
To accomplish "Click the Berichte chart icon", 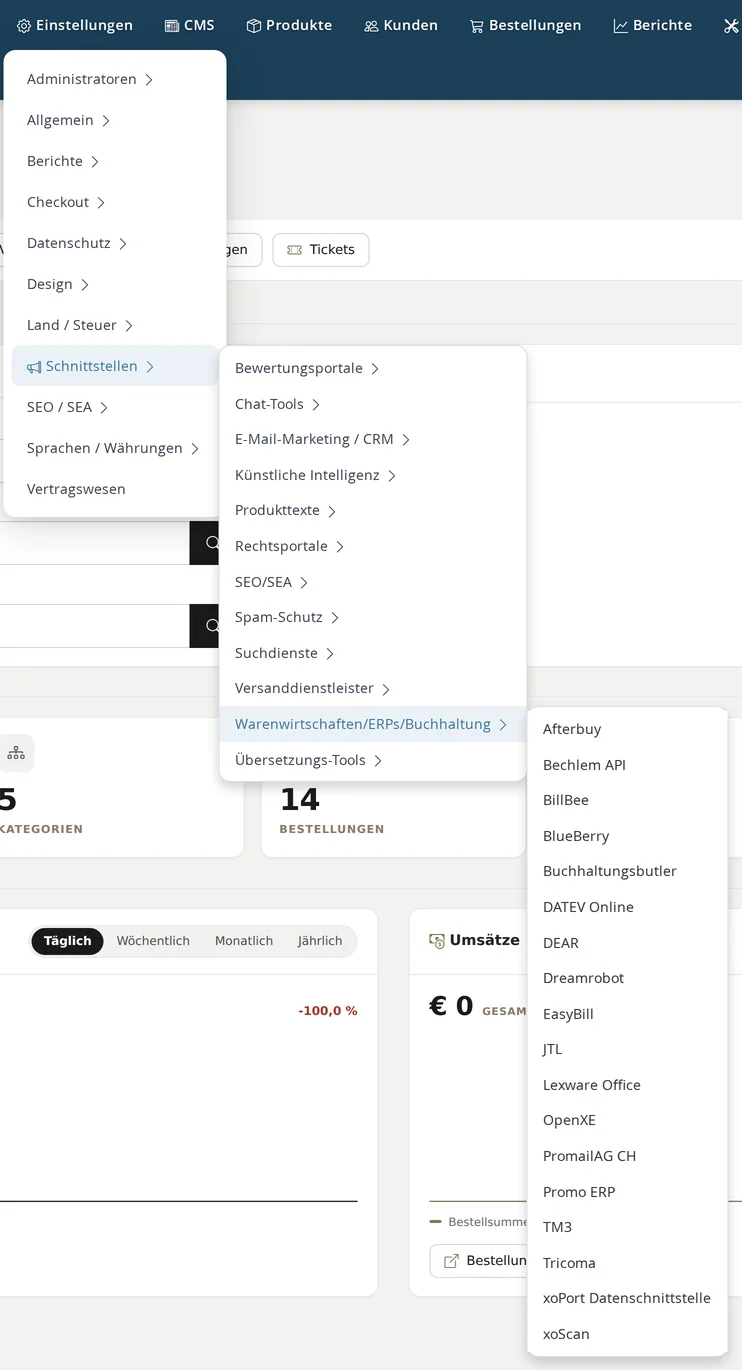I will [x=621, y=26].
